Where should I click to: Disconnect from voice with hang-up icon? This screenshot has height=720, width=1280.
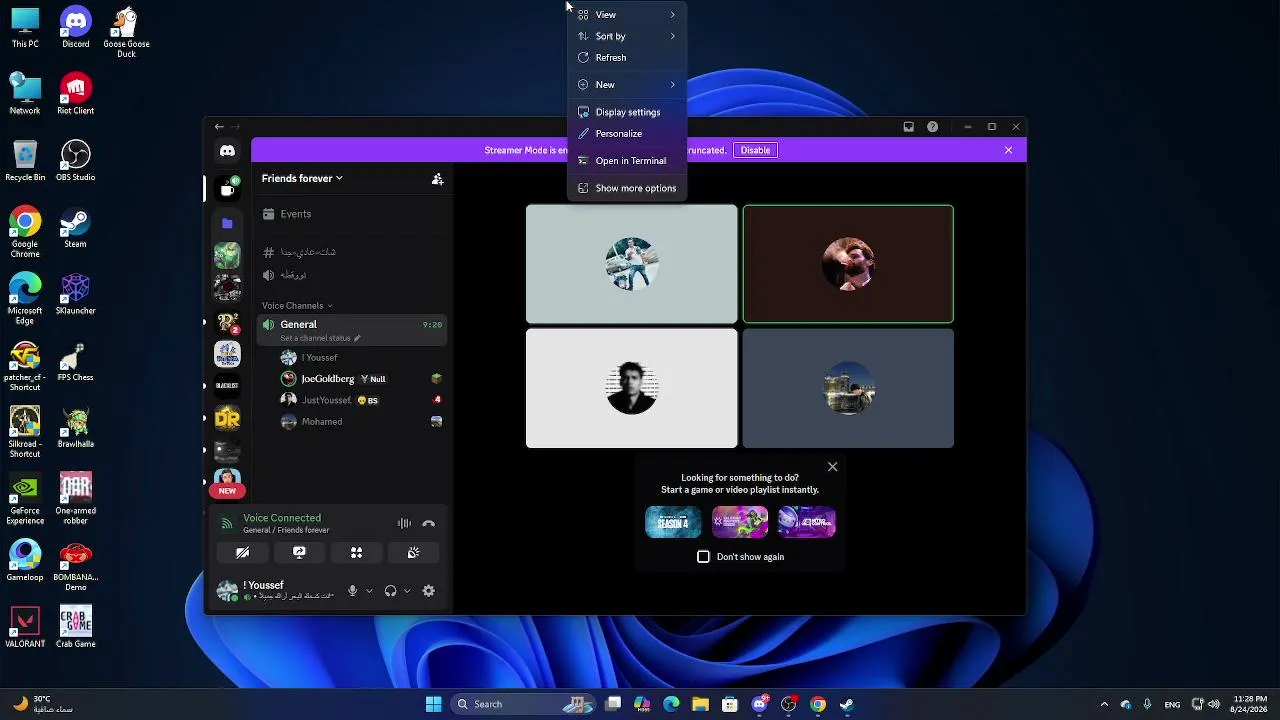[429, 524]
